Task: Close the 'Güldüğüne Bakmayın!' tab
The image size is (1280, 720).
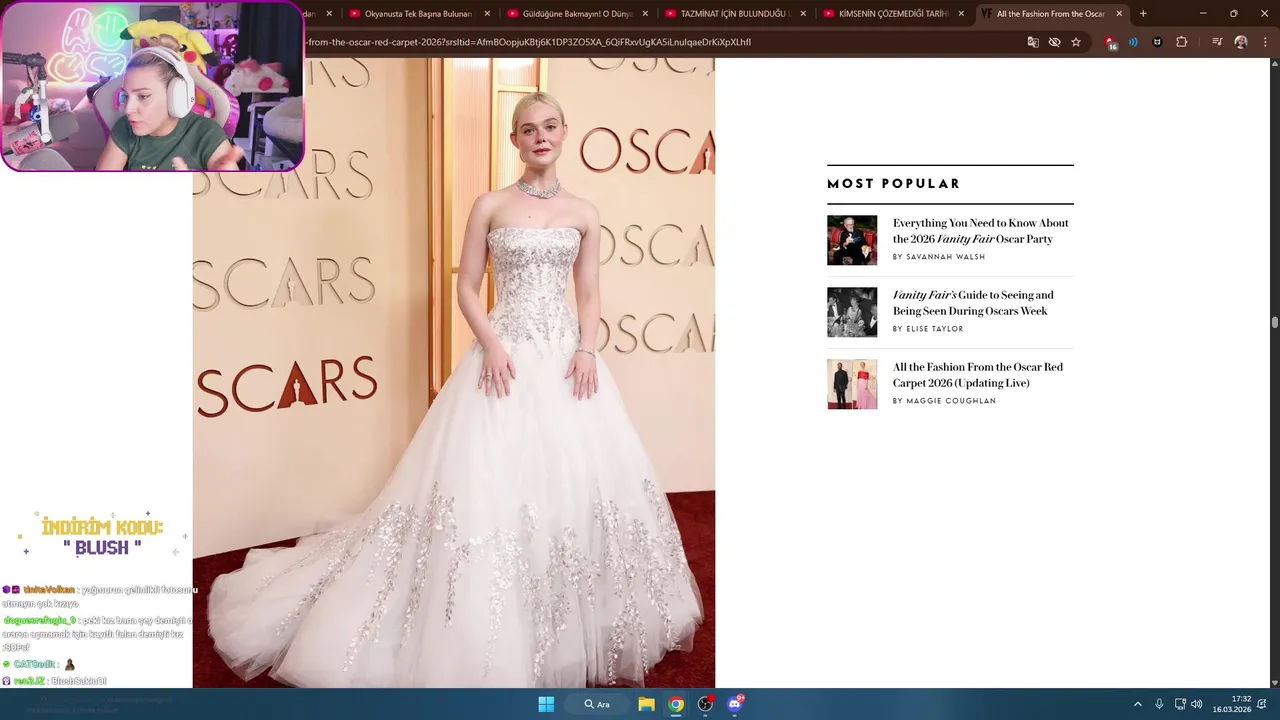Action: click(x=645, y=14)
